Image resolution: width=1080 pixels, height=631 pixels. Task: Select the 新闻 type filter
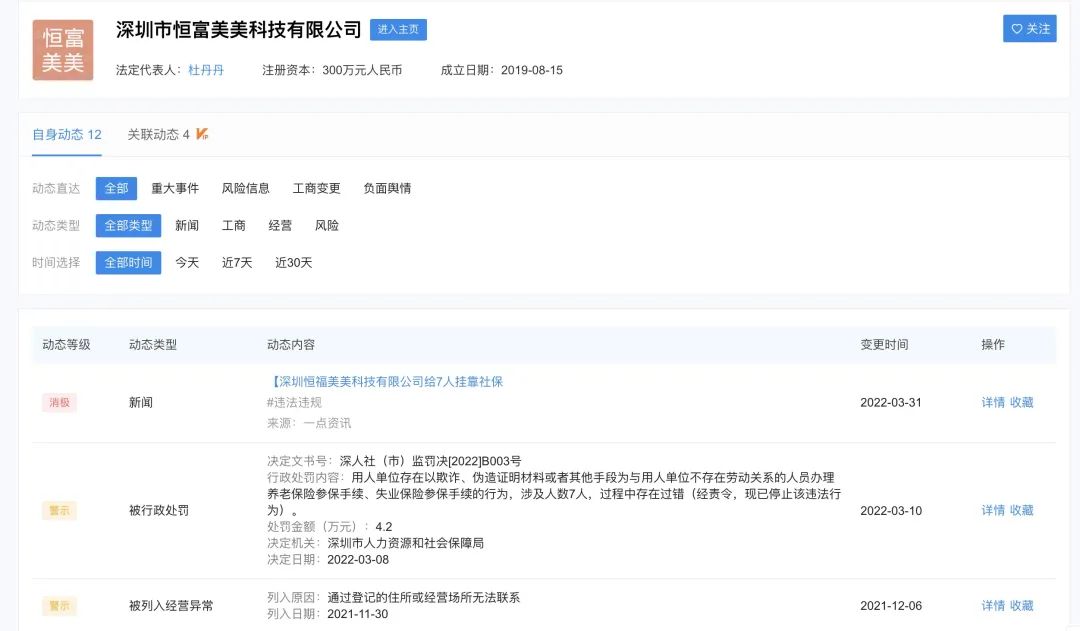187,225
